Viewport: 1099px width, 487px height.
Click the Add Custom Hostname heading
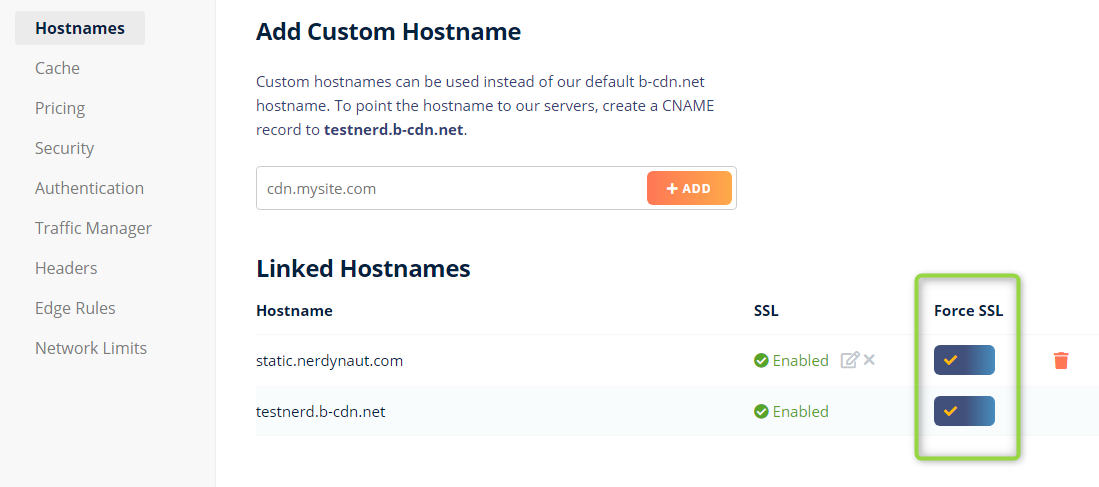[x=388, y=32]
